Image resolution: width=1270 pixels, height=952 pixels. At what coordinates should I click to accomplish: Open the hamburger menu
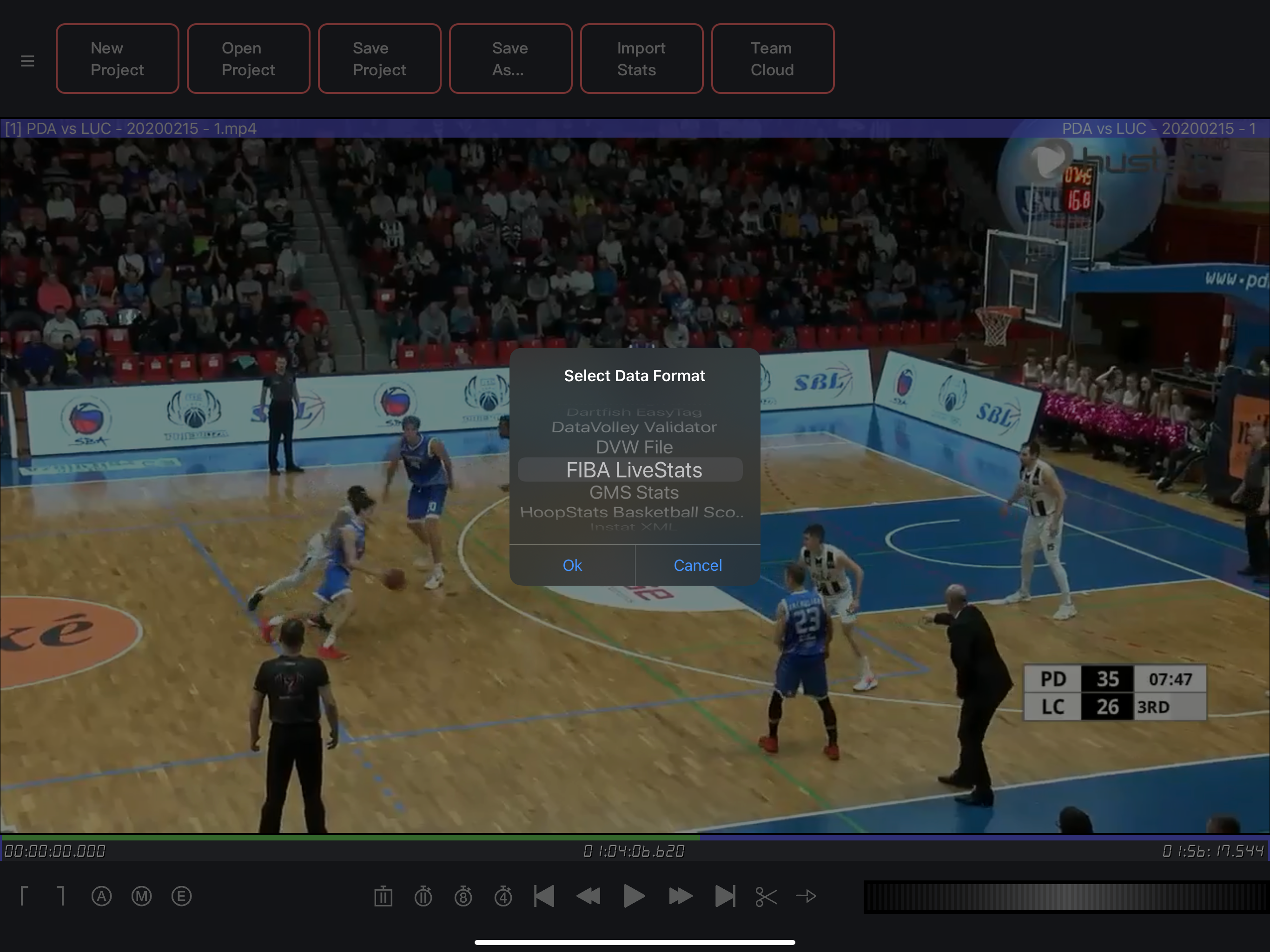coord(27,60)
